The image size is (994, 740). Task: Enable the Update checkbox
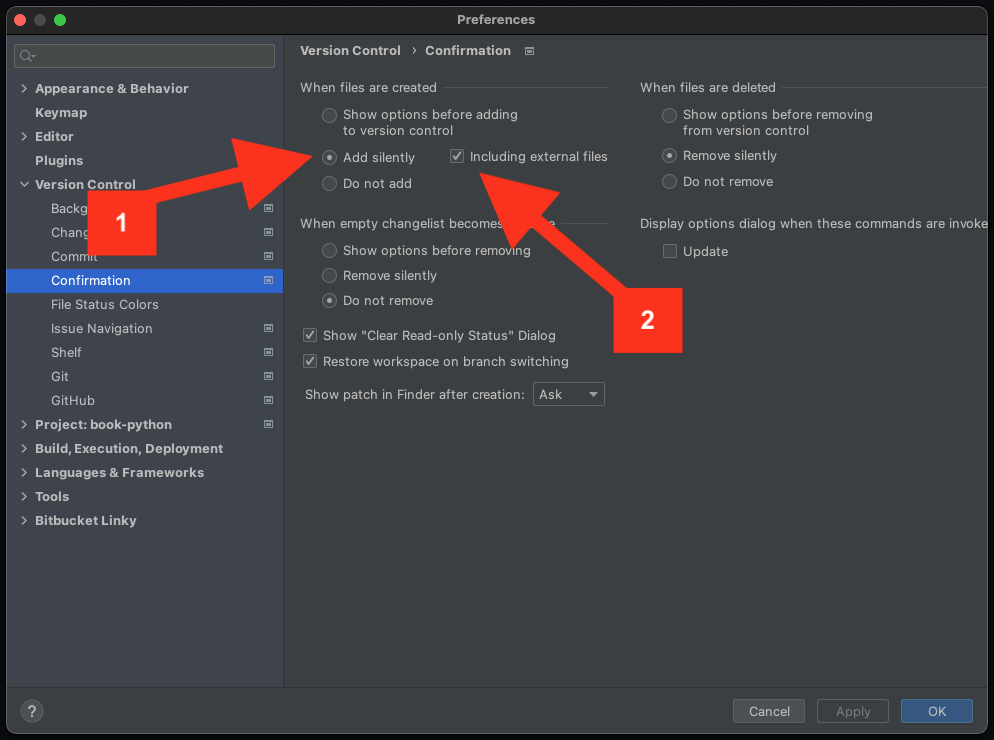[670, 252]
